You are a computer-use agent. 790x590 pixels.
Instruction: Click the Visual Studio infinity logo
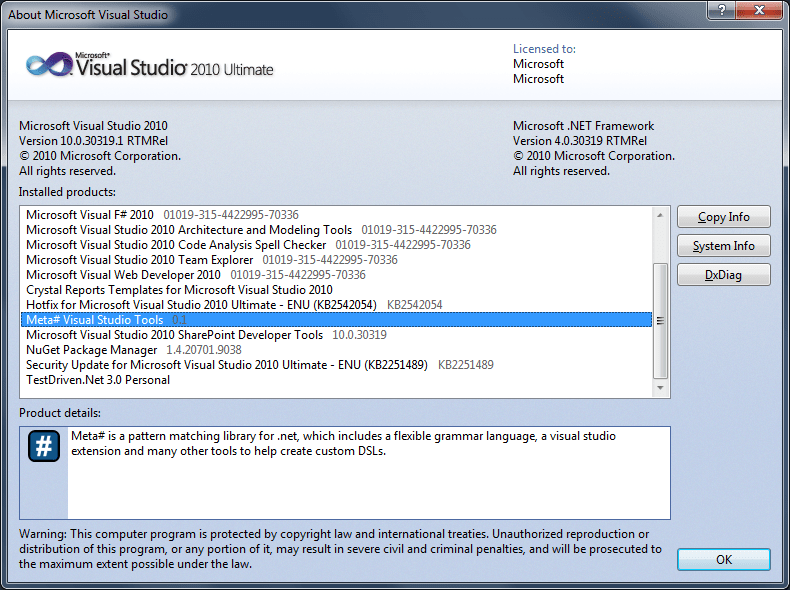49,64
